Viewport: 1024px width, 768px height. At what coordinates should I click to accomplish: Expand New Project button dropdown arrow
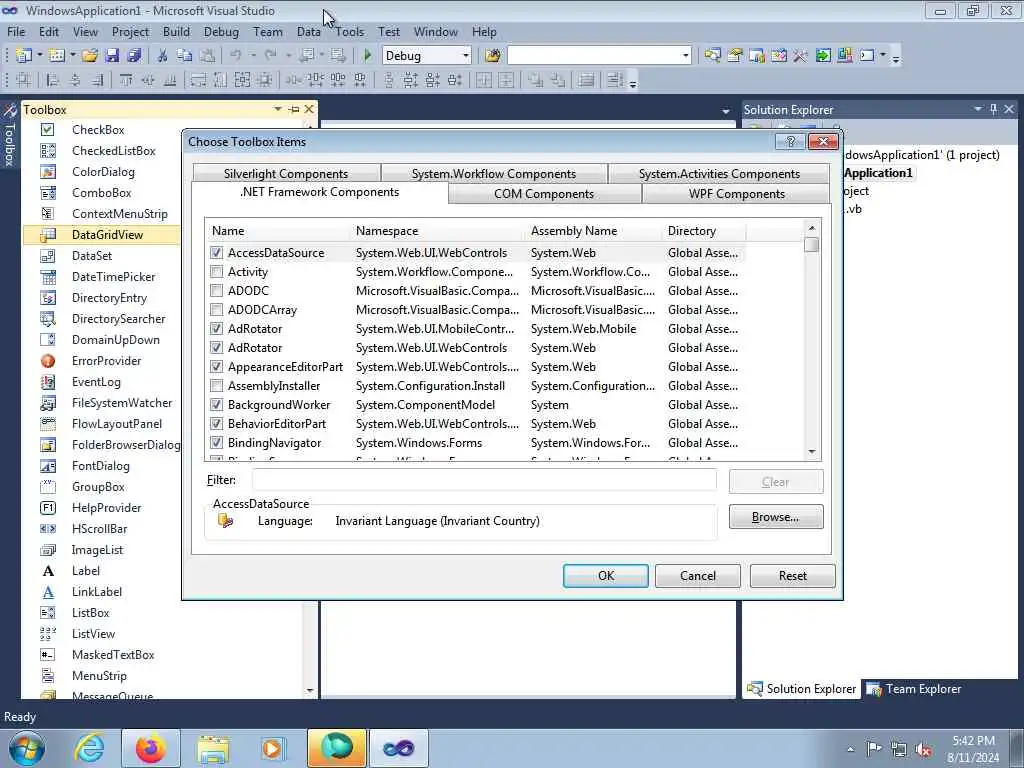39,56
